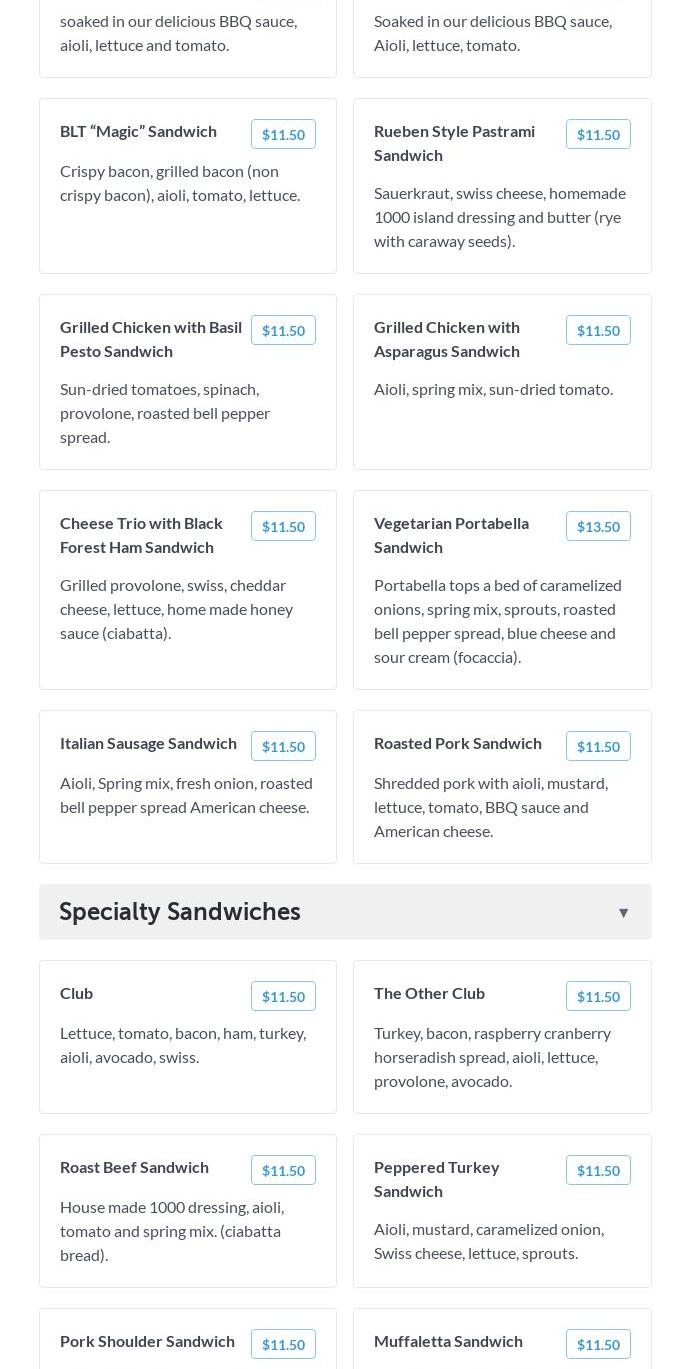Click the Specialty Sandwiches header
Image resolution: width=690 pixels, height=1369 pixels.
coord(180,912)
